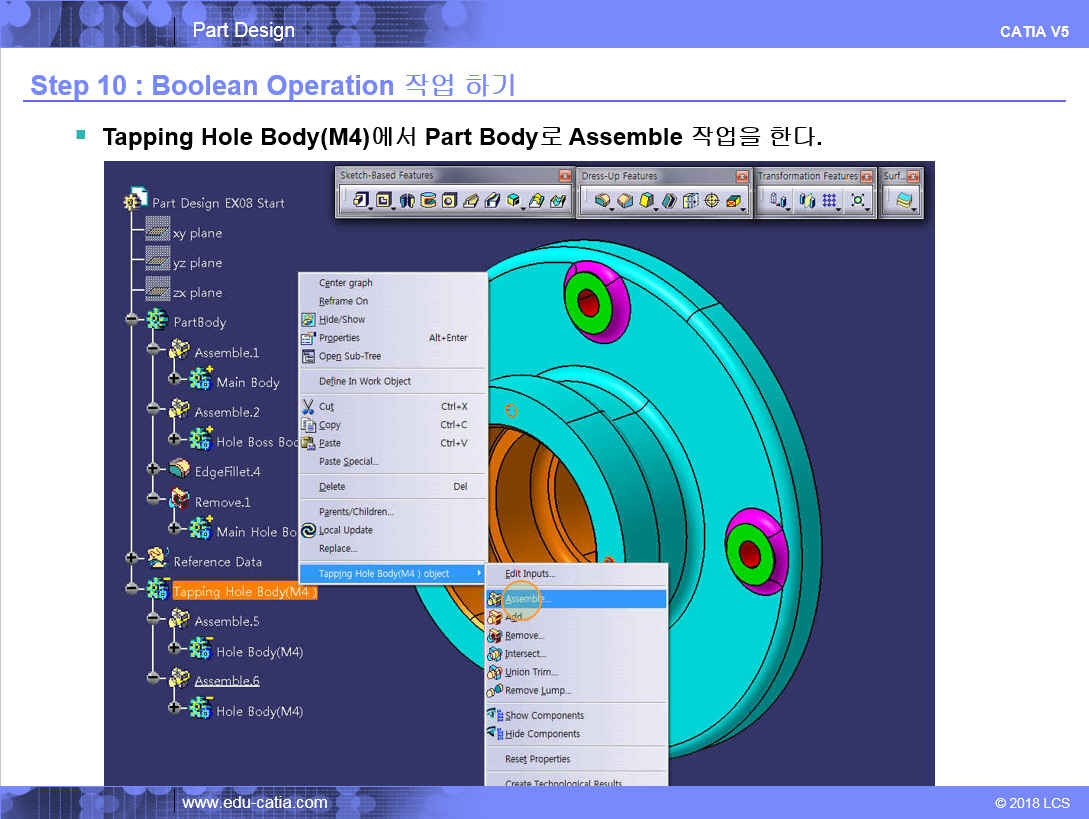Choose Hide Components in the submenu
This screenshot has width=1089, height=819.
542,734
